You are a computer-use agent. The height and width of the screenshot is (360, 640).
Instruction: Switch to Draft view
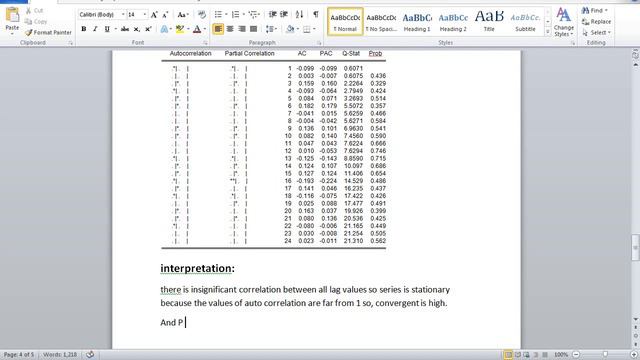pyautogui.click(x=544, y=355)
